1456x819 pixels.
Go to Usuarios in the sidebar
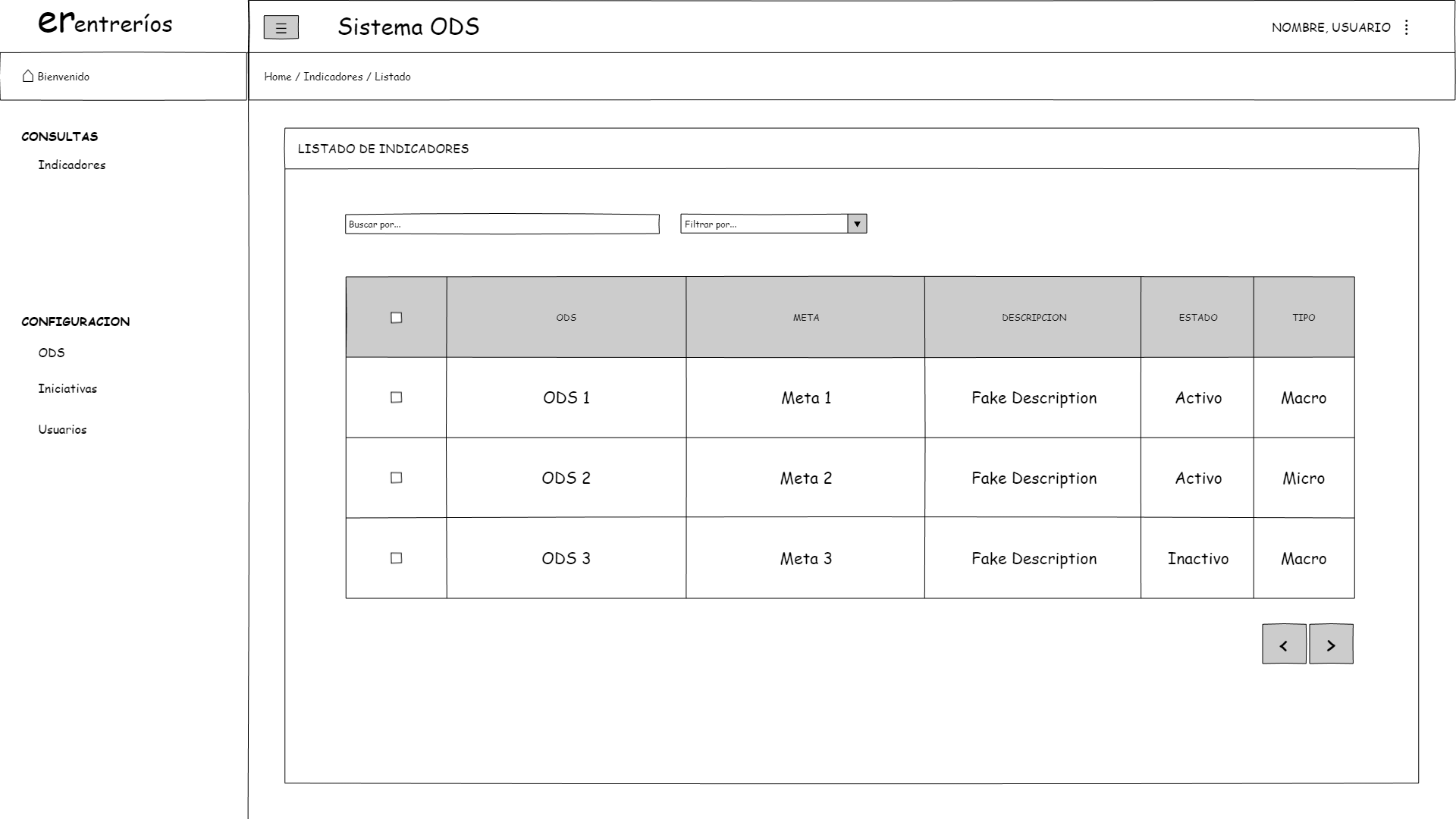(x=62, y=430)
